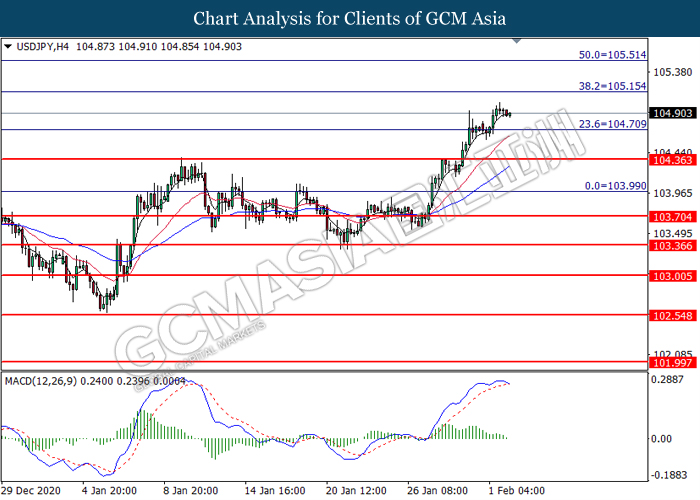Image resolution: width=700 pixels, height=500 pixels.
Task: Click the red level label 103.704
Action: [672, 217]
